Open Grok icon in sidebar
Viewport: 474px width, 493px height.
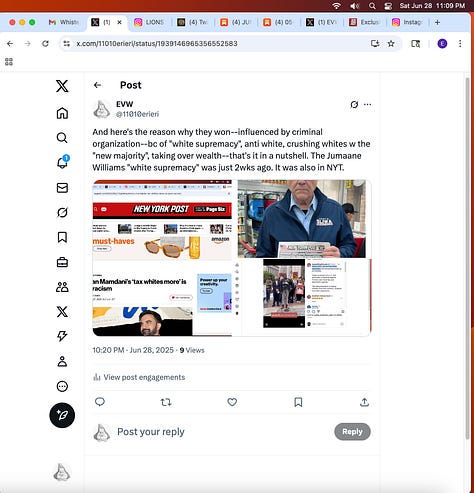[x=62, y=212]
